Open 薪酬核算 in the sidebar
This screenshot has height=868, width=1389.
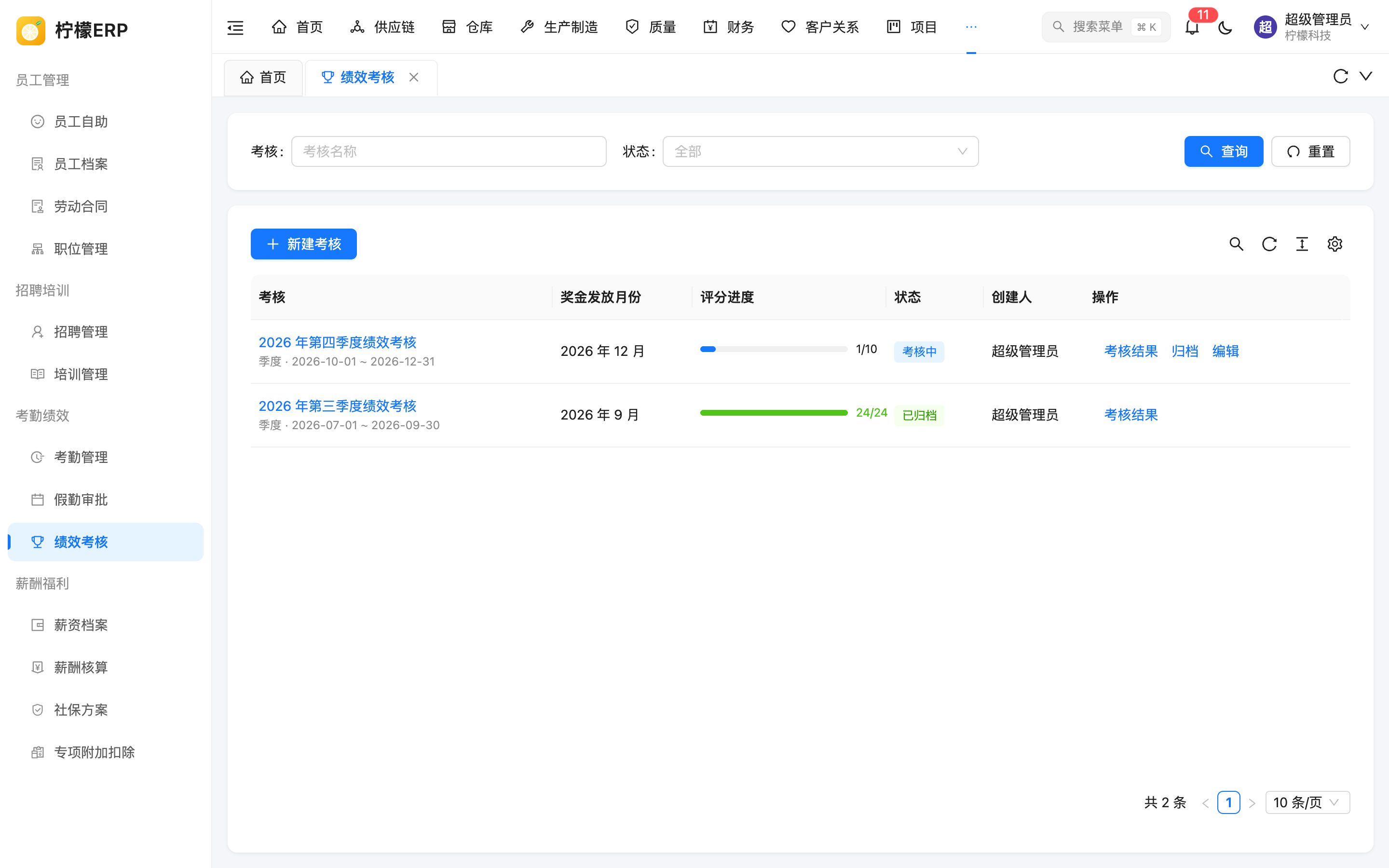click(x=106, y=667)
